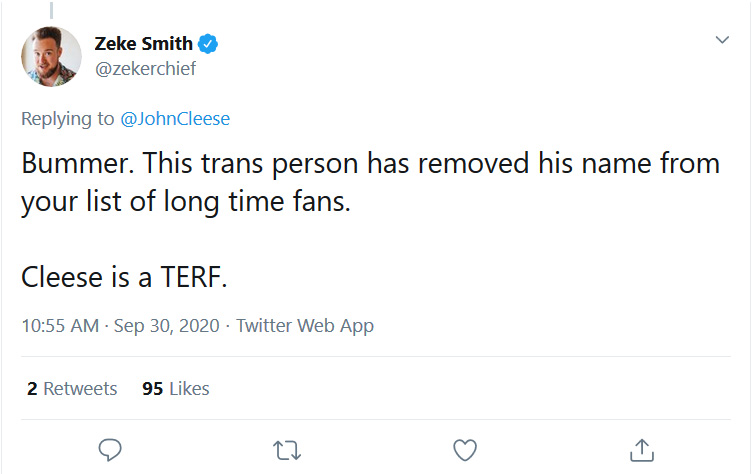Click the 'Replying to' label text

point(68,118)
